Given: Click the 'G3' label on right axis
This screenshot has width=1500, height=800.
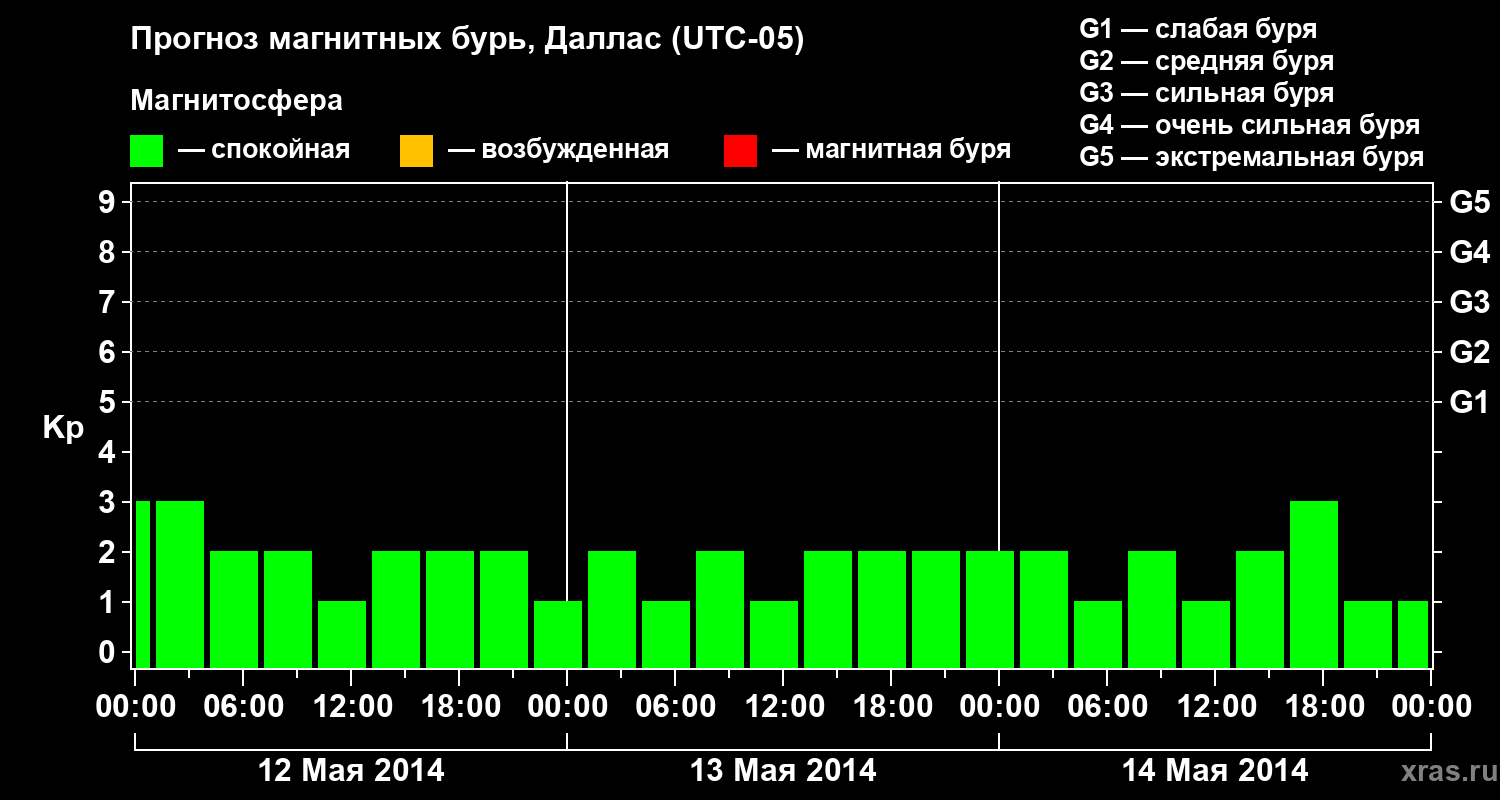Looking at the screenshot, I should [1469, 302].
